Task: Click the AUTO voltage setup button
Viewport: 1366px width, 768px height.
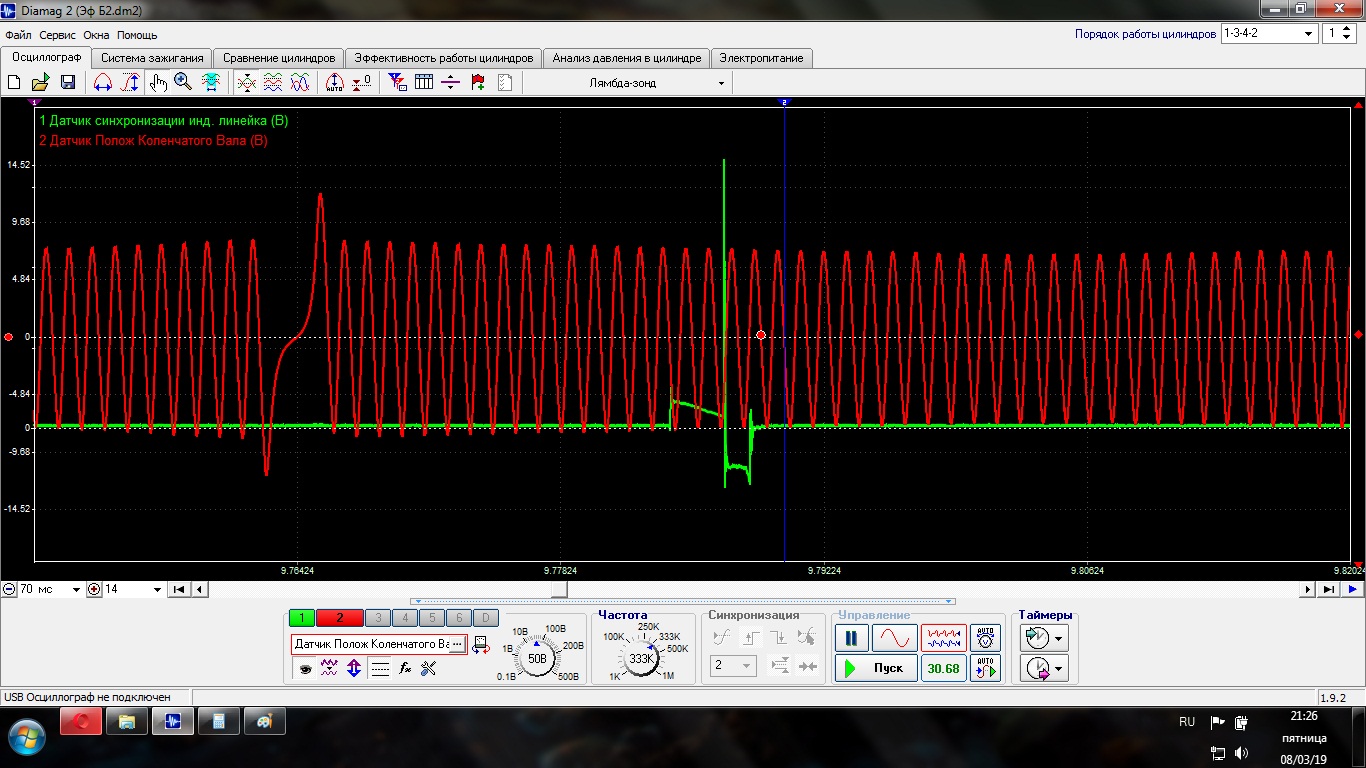Action: (x=986, y=638)
